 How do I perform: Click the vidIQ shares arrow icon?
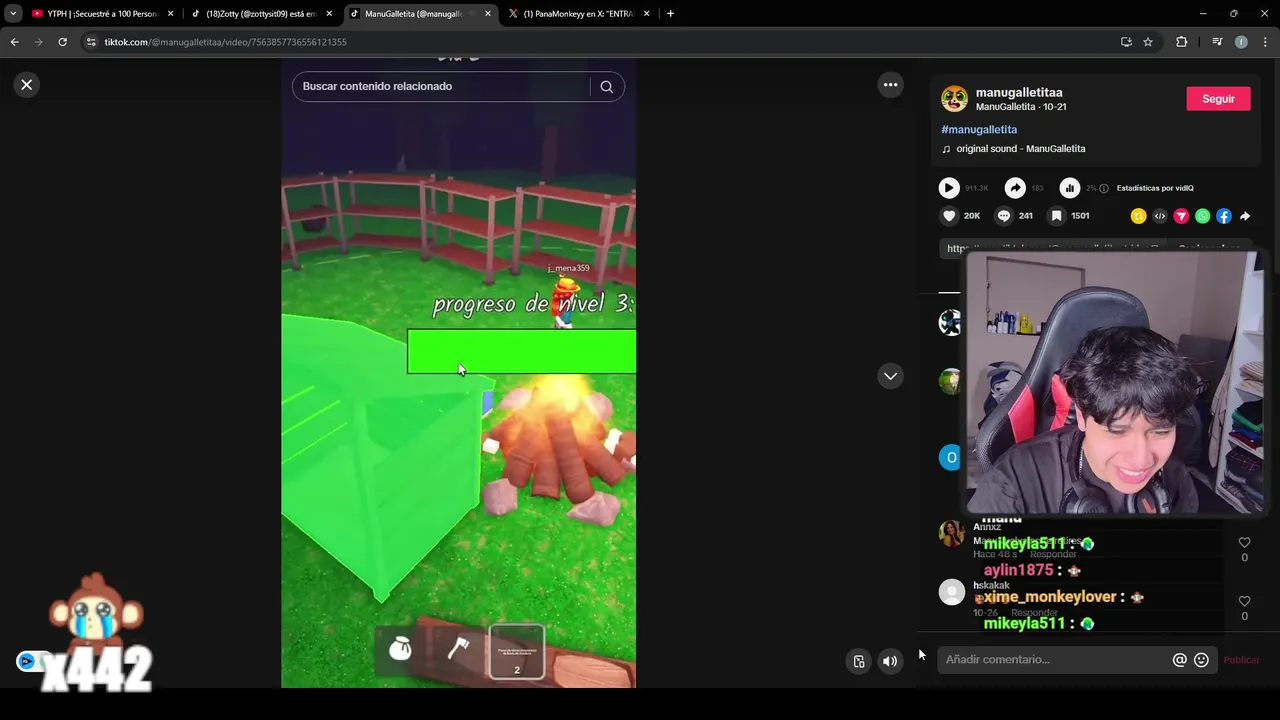pyautogui.click(x=1015, y=188)
